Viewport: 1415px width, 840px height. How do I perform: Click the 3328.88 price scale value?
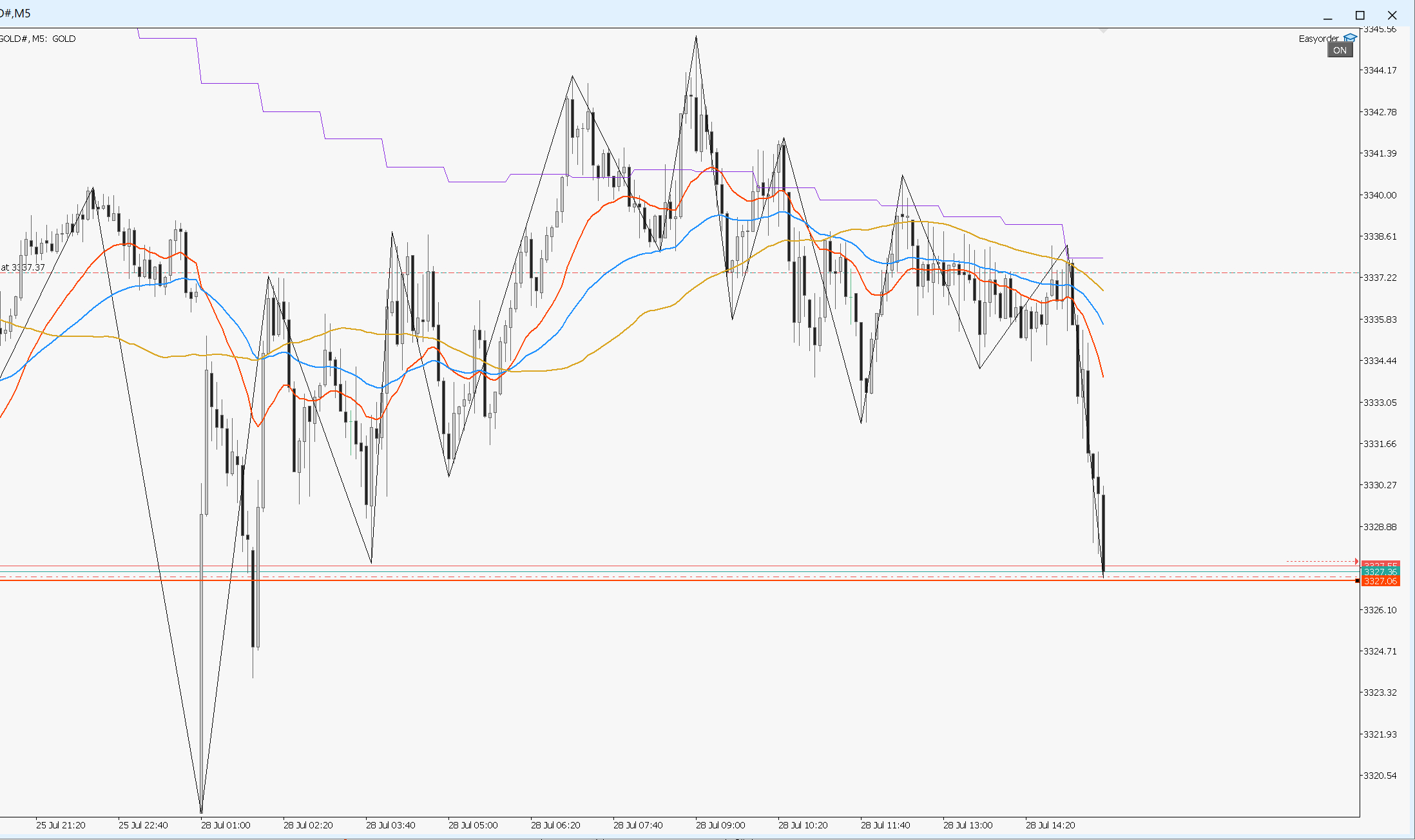tap(1380, 527)
